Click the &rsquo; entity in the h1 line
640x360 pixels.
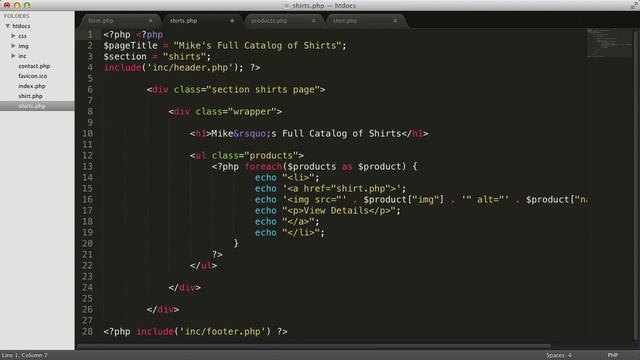[x=252, y=133]
